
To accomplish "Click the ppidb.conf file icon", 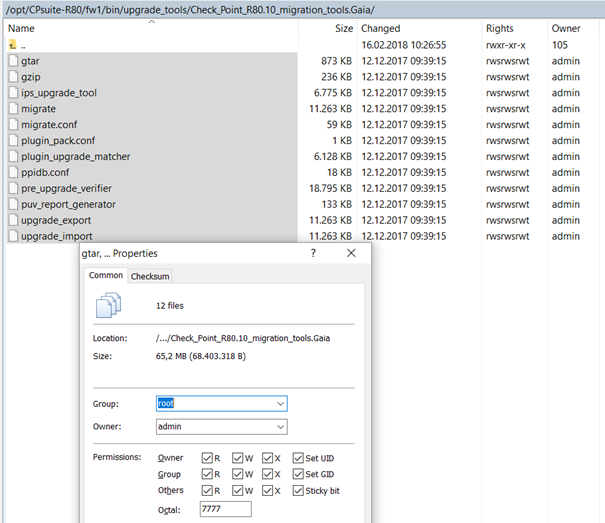I will coord(14,172).
